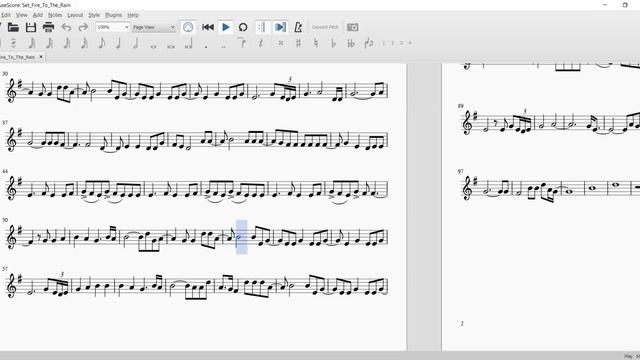This screenshot has width=640, height=360.
Task: Toggle the metronome
Action: (298, 27)
